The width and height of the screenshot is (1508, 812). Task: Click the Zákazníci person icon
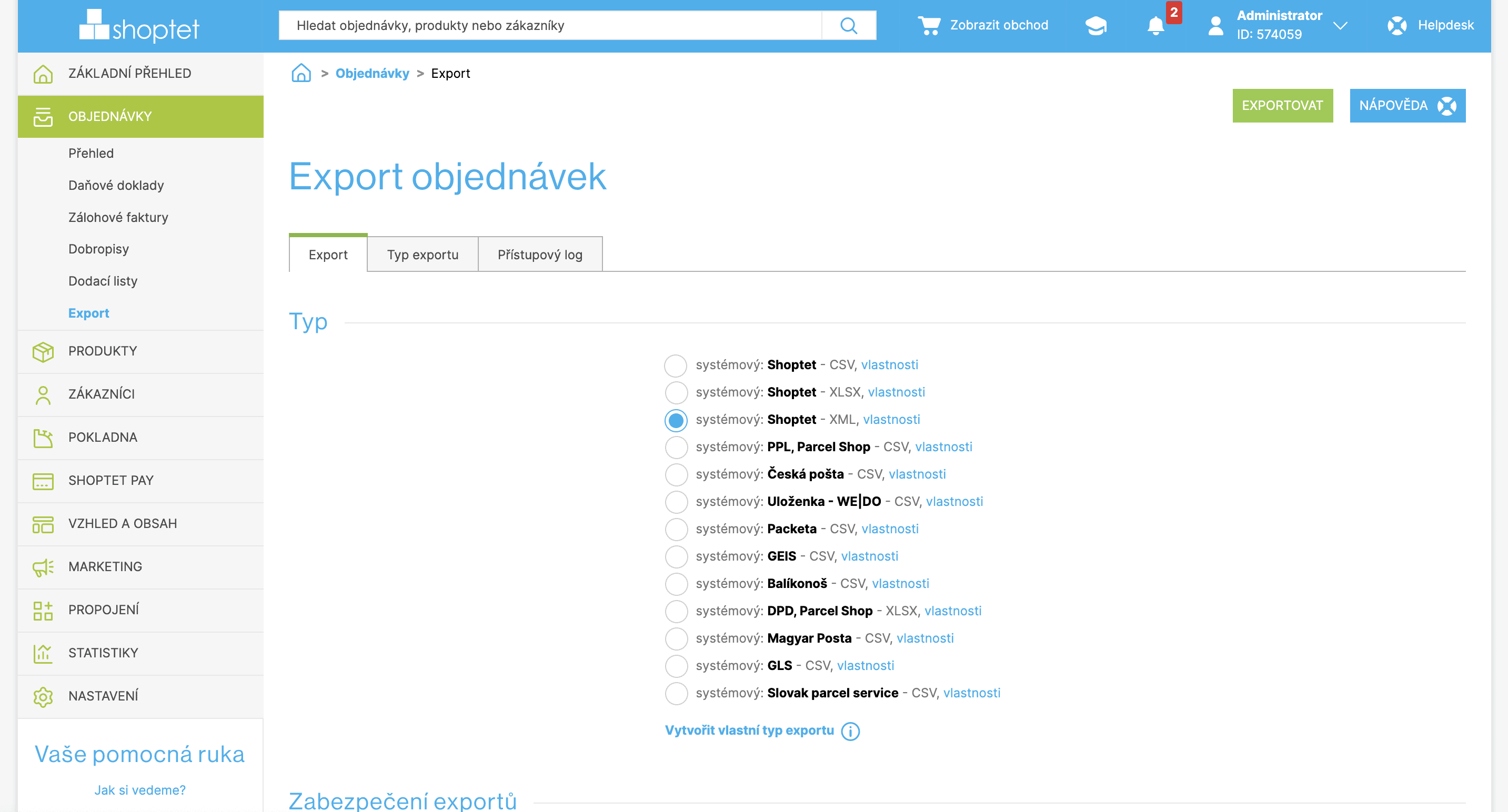(43, 395)
